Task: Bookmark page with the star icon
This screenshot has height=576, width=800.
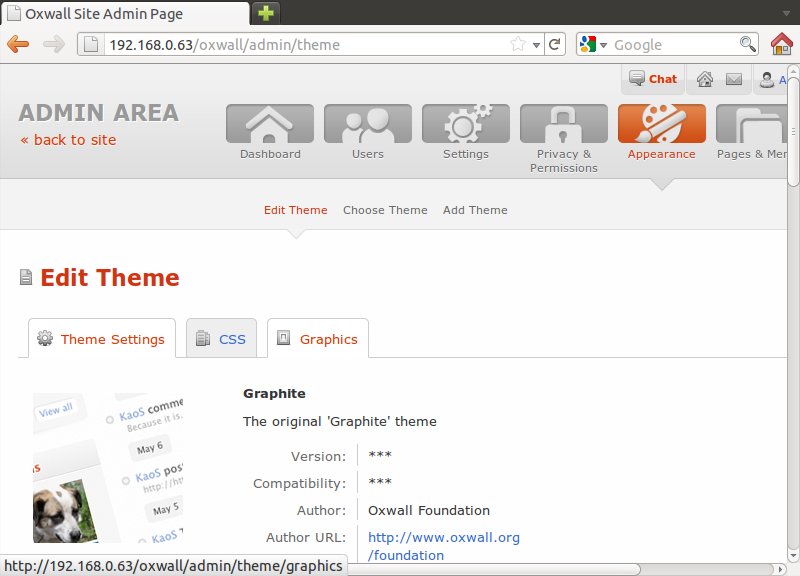Action: (x=518, y=44)
